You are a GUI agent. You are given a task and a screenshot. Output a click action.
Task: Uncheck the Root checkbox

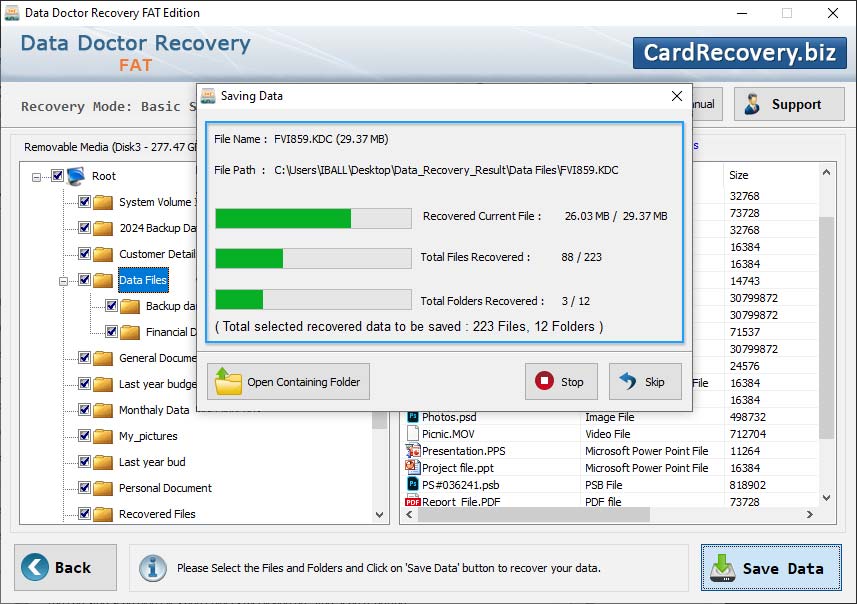[x=57, y=175]
